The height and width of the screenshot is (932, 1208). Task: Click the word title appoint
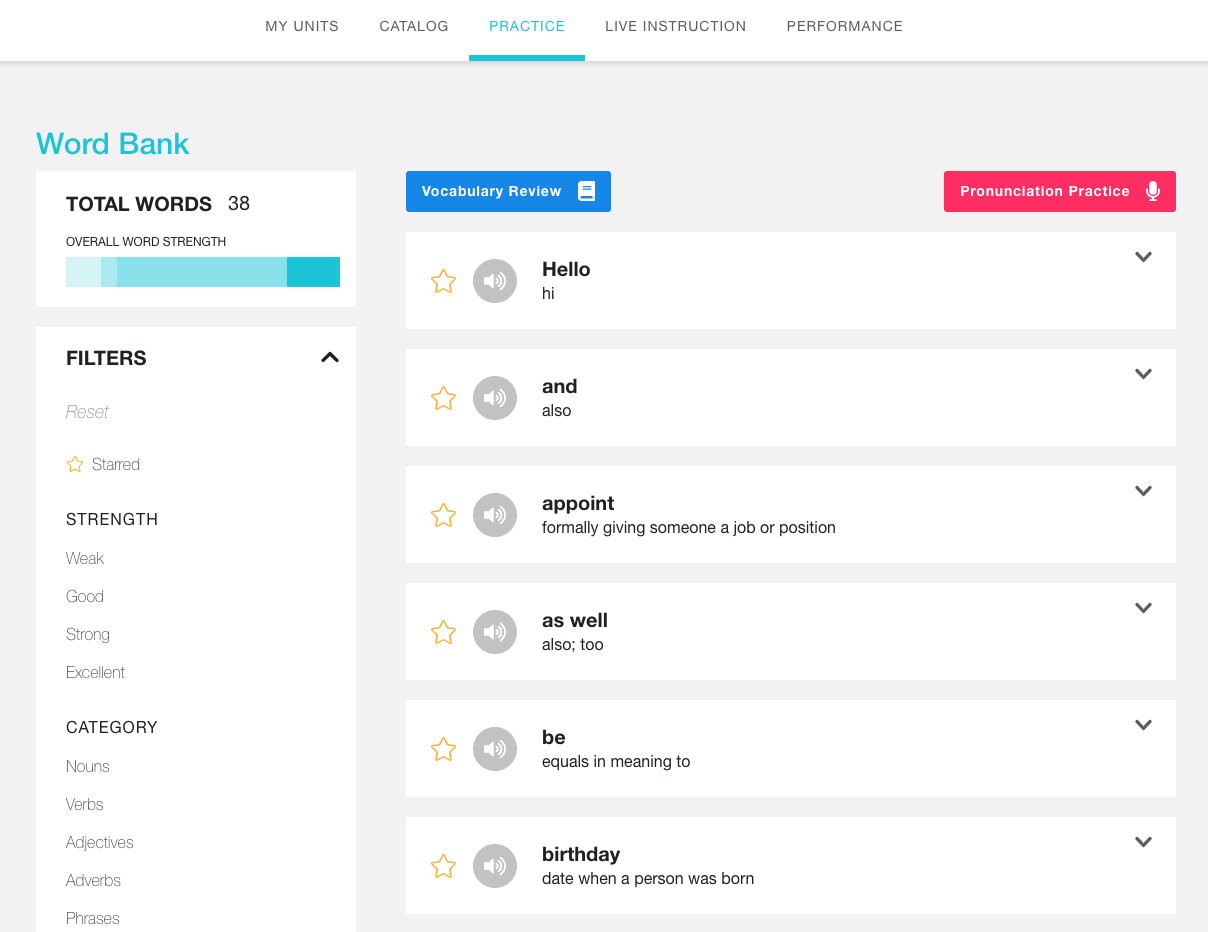[x=578, y=503]
